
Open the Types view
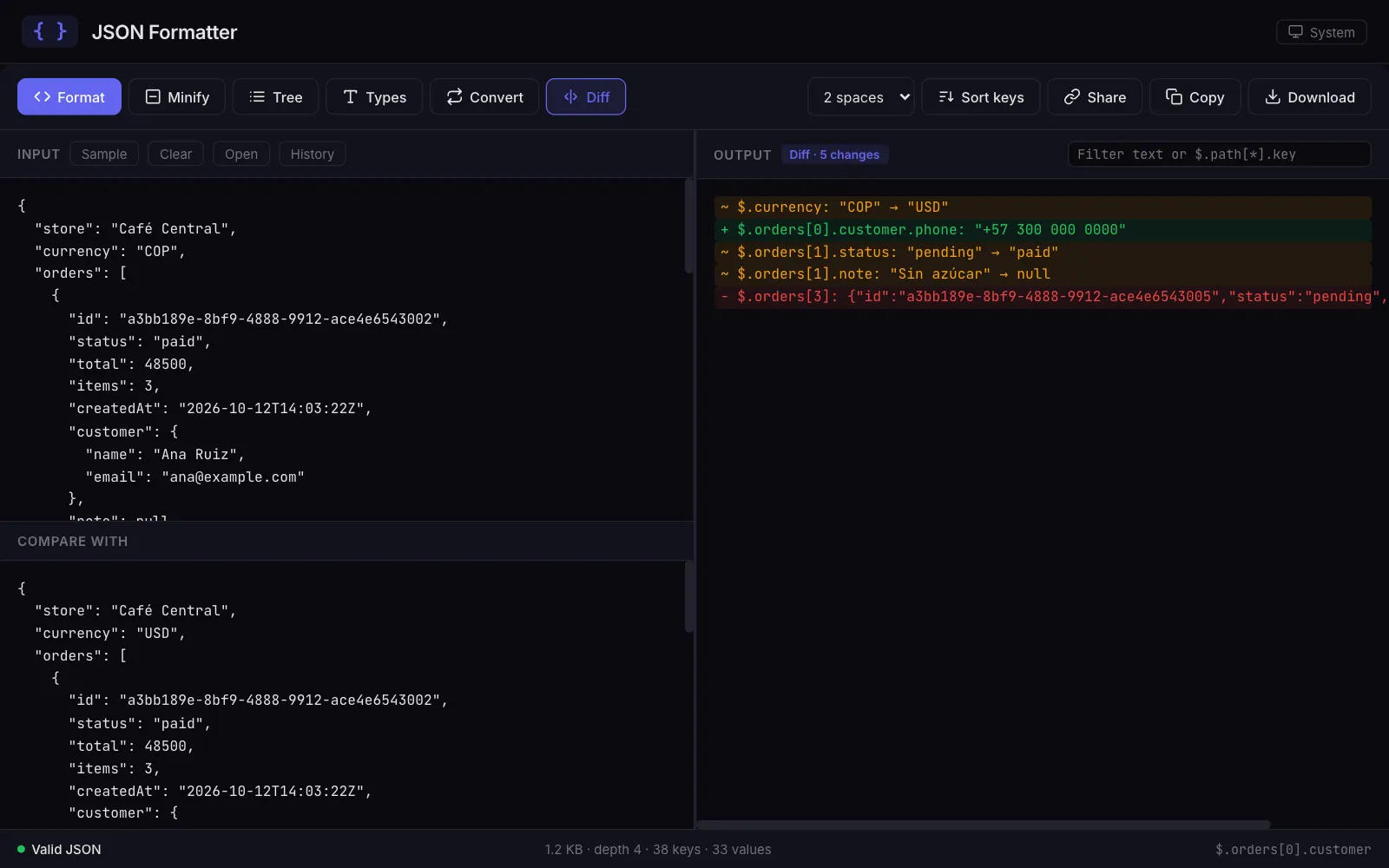tap(374, 97)
